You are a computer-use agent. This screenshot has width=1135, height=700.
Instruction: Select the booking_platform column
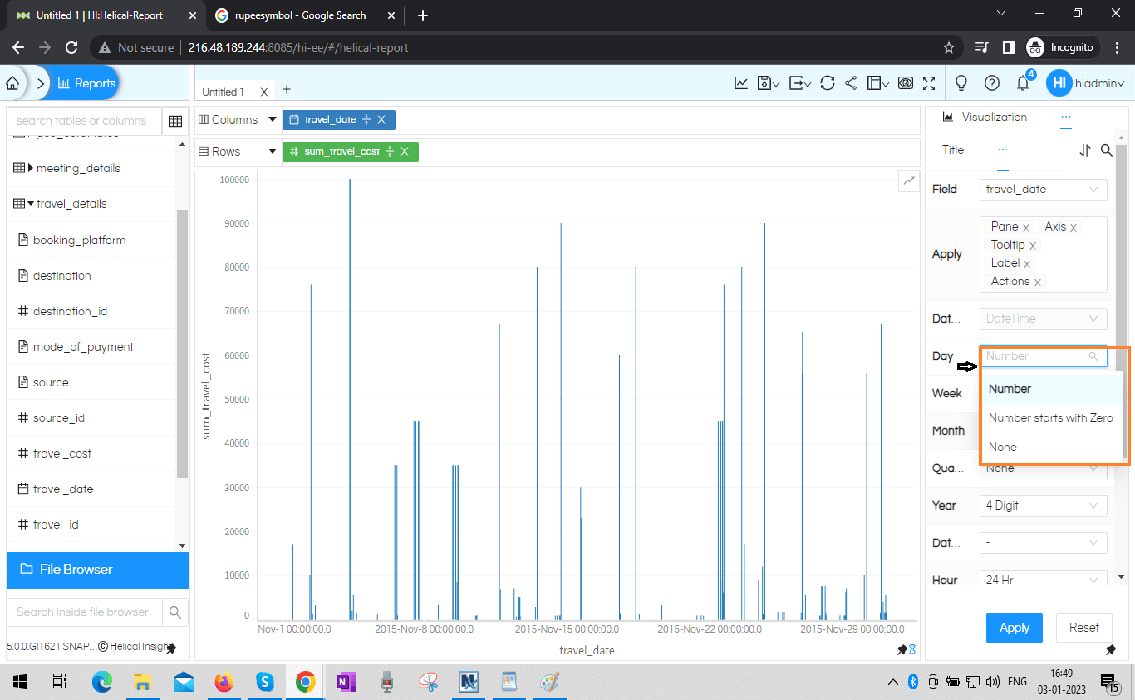pos(79,240)
